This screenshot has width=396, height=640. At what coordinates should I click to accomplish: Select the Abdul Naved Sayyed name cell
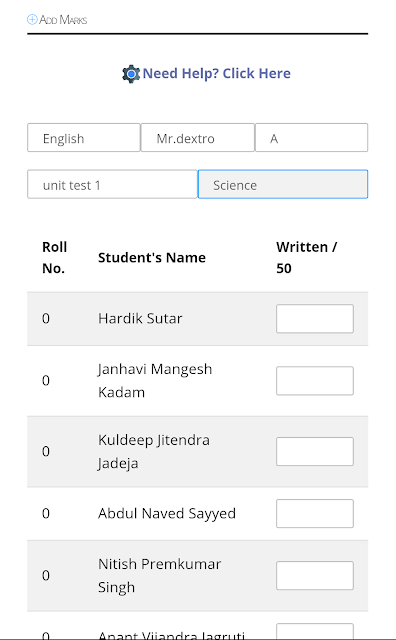(167, 513)
